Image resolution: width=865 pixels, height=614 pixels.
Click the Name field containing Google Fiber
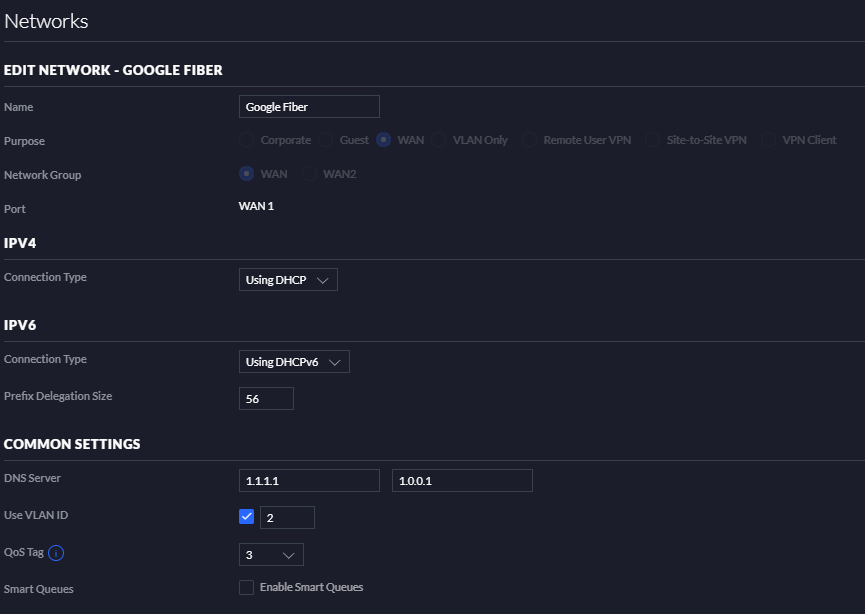tap(309, 106)
